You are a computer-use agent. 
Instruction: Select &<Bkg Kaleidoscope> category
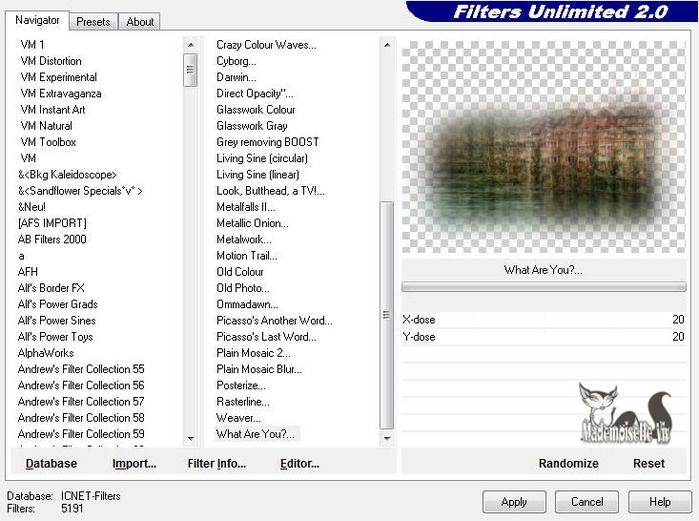[x=67, y=174]
